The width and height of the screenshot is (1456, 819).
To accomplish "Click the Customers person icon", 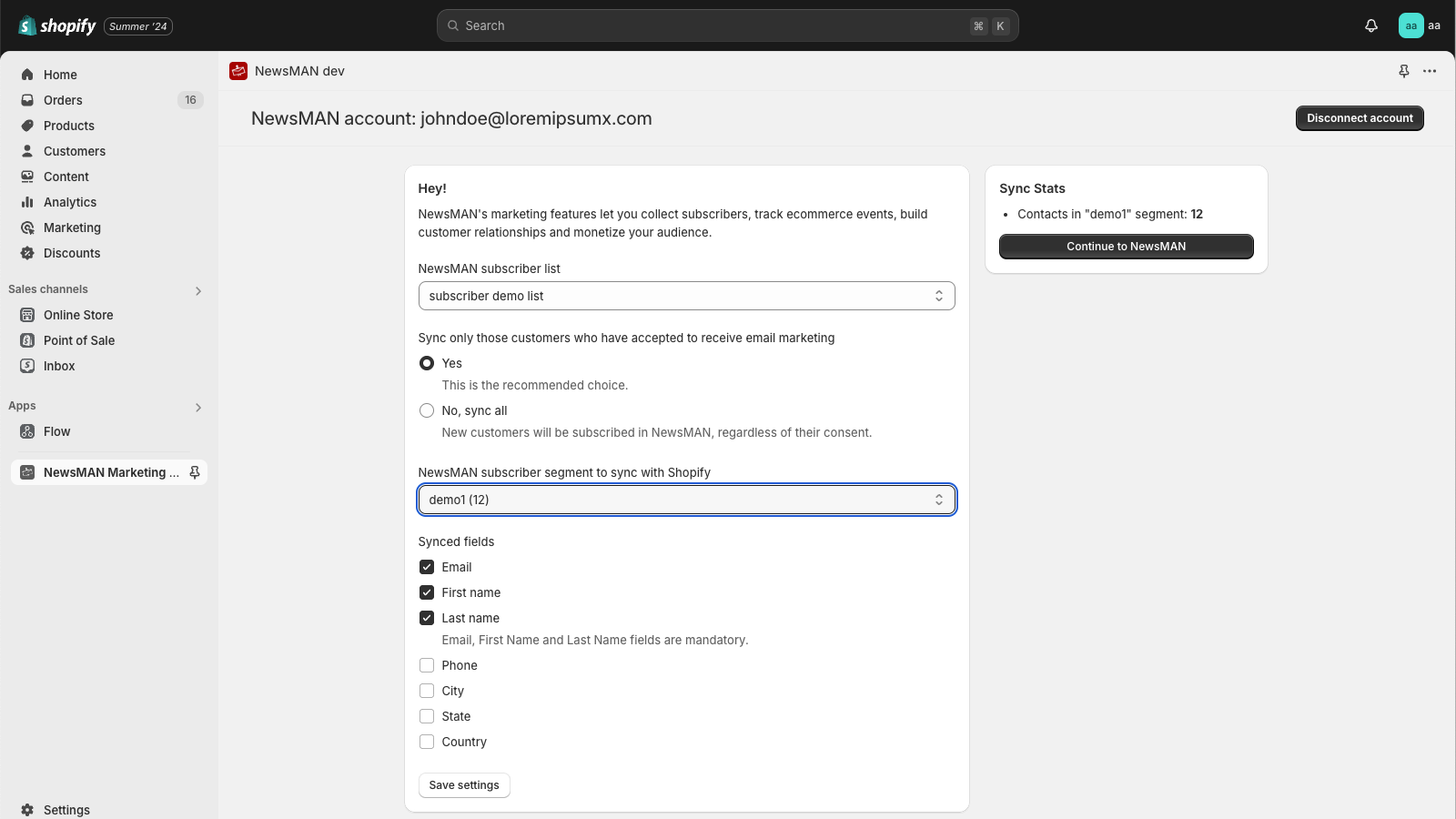I will click(27, 151).
